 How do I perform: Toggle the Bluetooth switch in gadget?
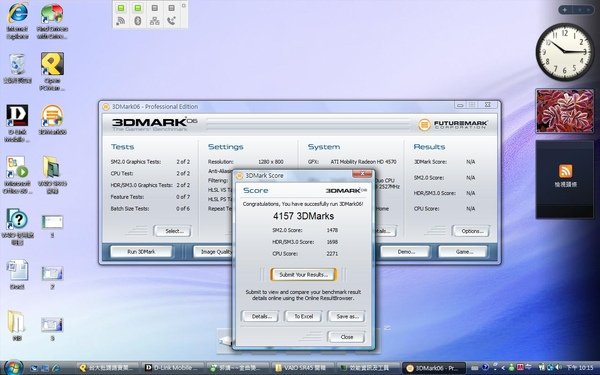(x=138, y=8)
